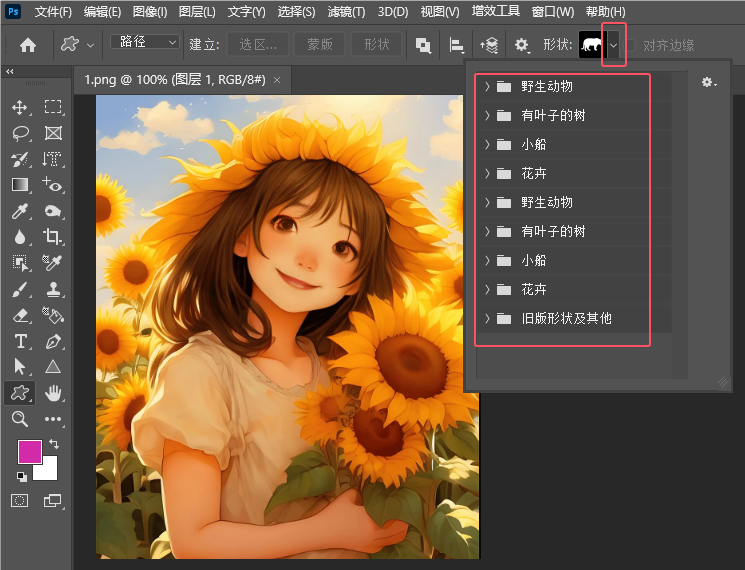Open the tool preset picker arrow

click(90, 45)
